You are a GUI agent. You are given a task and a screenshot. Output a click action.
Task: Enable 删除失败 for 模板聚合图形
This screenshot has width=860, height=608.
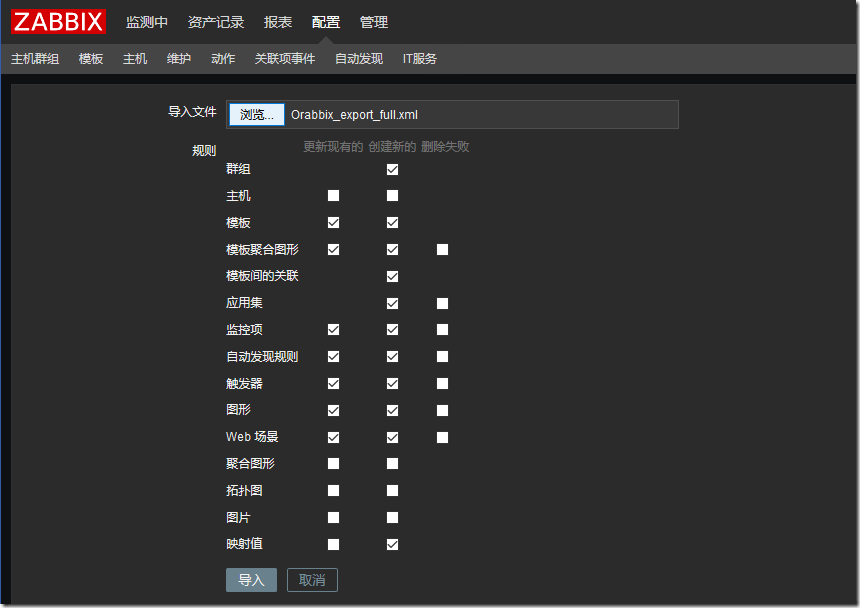(442, 249)
